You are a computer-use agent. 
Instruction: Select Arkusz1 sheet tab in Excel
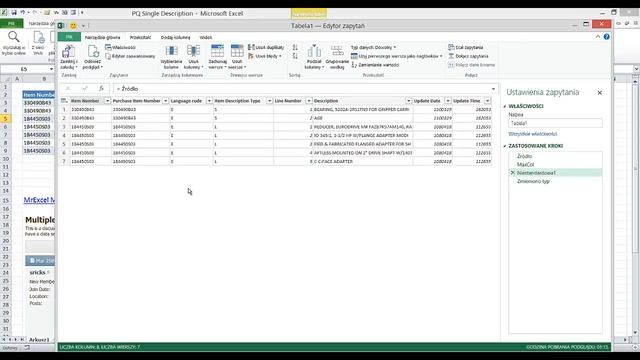[x=39, y=340]
